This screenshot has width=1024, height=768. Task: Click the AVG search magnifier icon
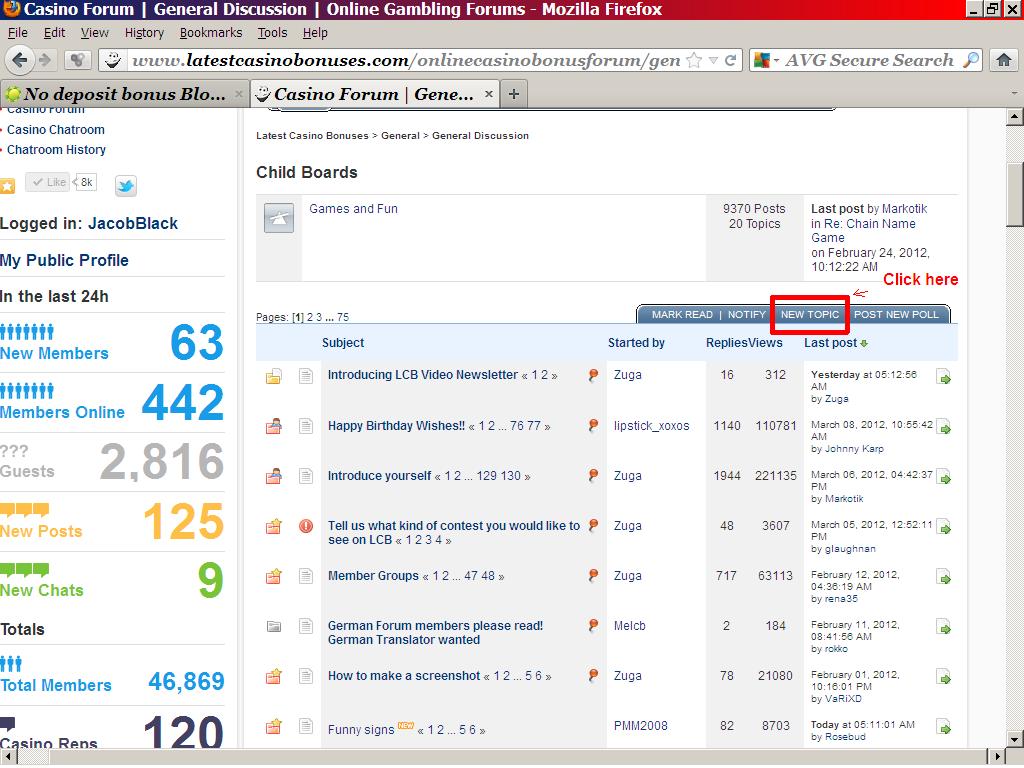pos(971,60)
